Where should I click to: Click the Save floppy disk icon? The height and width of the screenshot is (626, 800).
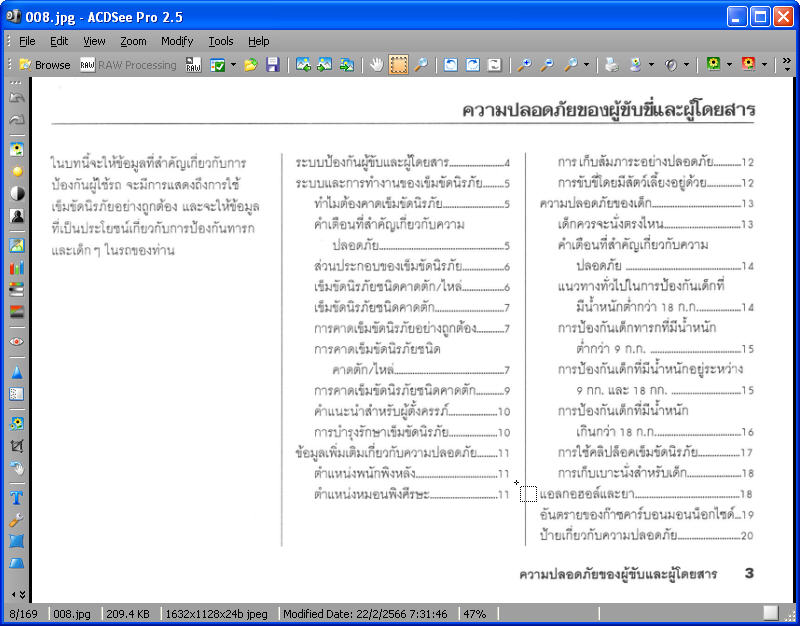(x=273, y=65)
